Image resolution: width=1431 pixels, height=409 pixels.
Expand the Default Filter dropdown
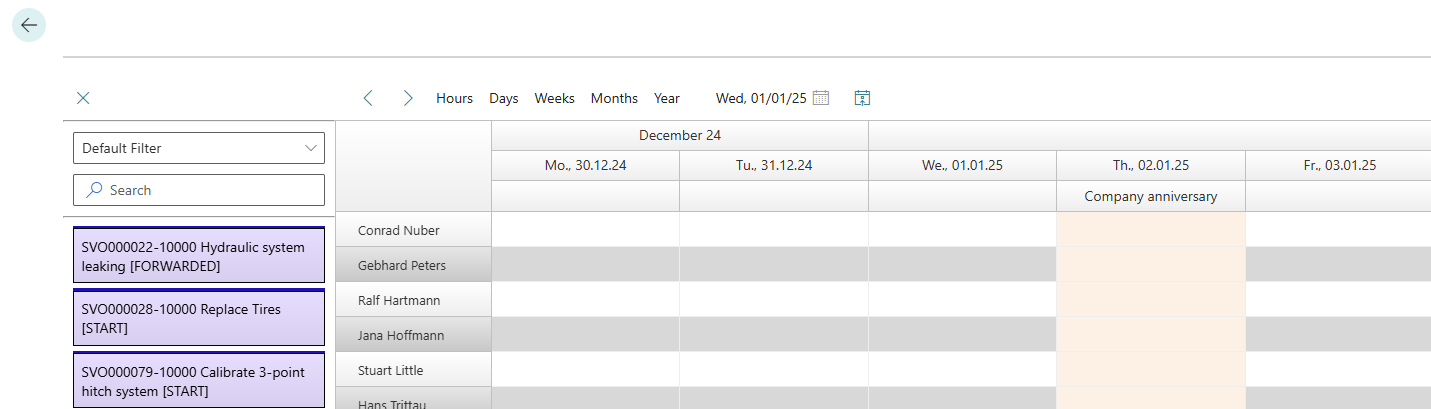(309, 148)
